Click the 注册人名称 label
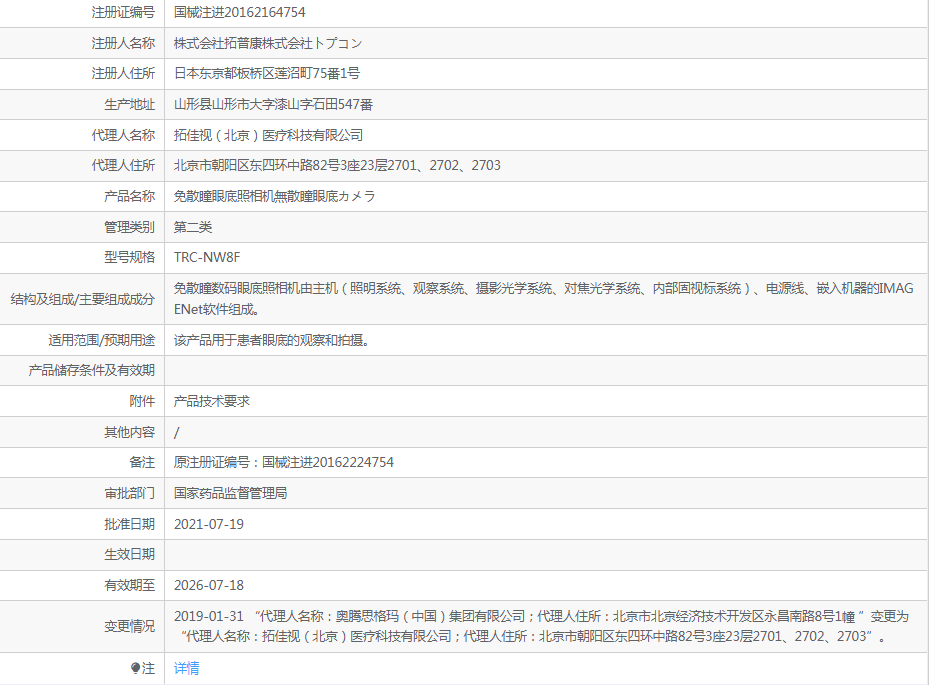930x685 pixels. pyautogui.click(x=123, y=43)
